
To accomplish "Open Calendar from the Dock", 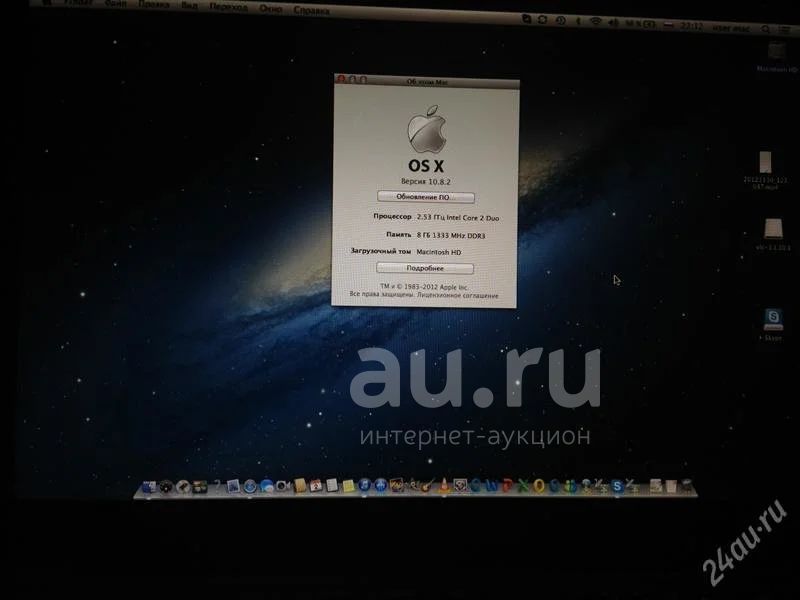I will (x=316, y=486).
